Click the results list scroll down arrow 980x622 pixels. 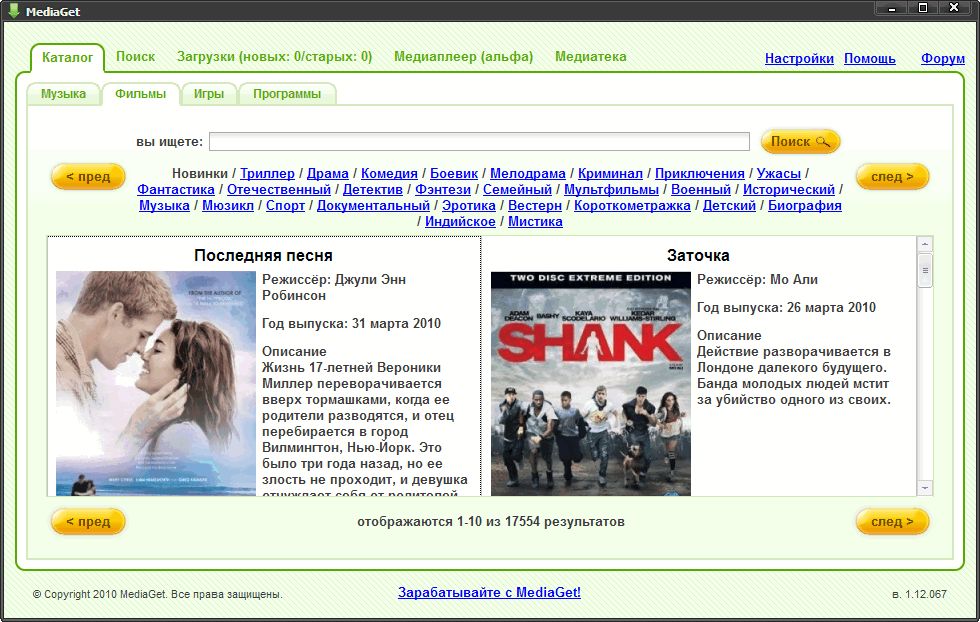(x=924, y=488)
